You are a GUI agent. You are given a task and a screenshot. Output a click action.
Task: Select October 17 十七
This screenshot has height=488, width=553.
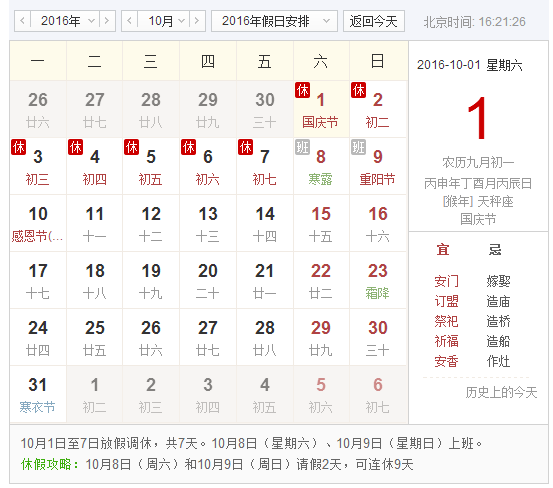coord(38,280)
